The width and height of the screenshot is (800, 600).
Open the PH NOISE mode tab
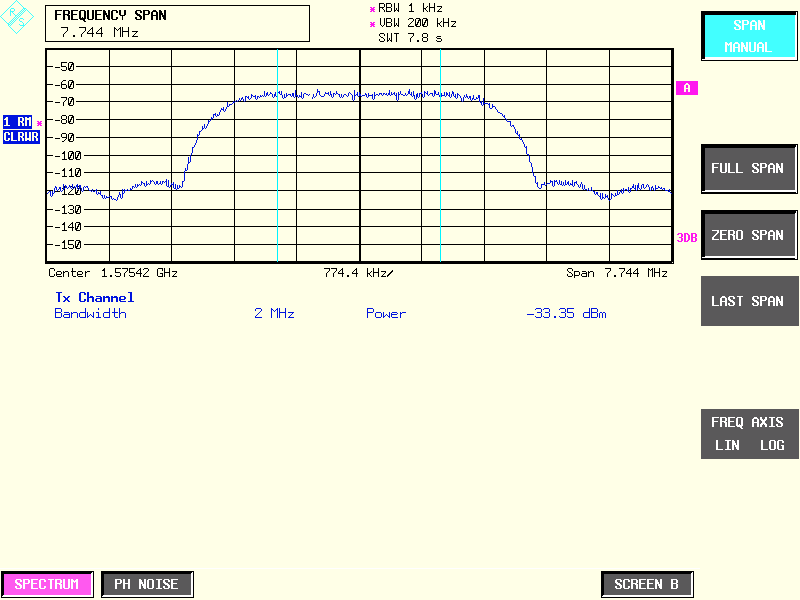146,584
